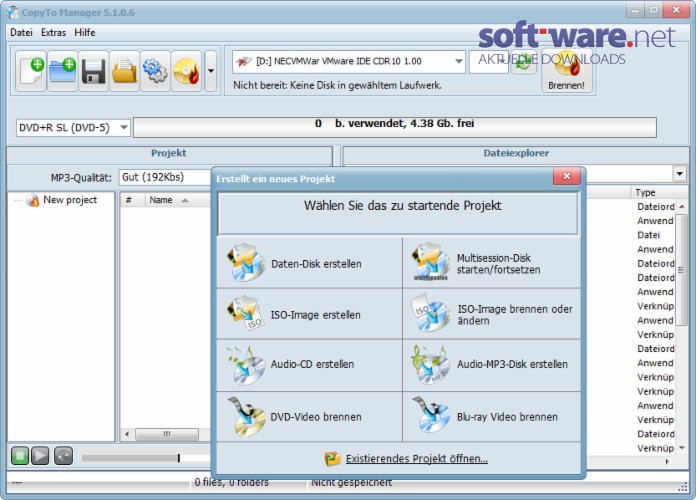
Task: Click the project list horizontal scrollbar thumb
Action: 167,434
